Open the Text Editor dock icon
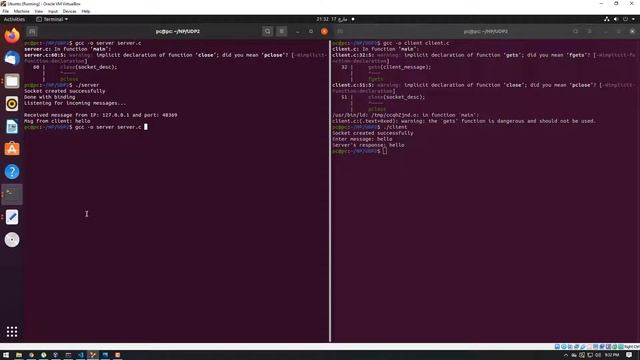The height and width of the screenshot is (360, 640). (12, 217)
